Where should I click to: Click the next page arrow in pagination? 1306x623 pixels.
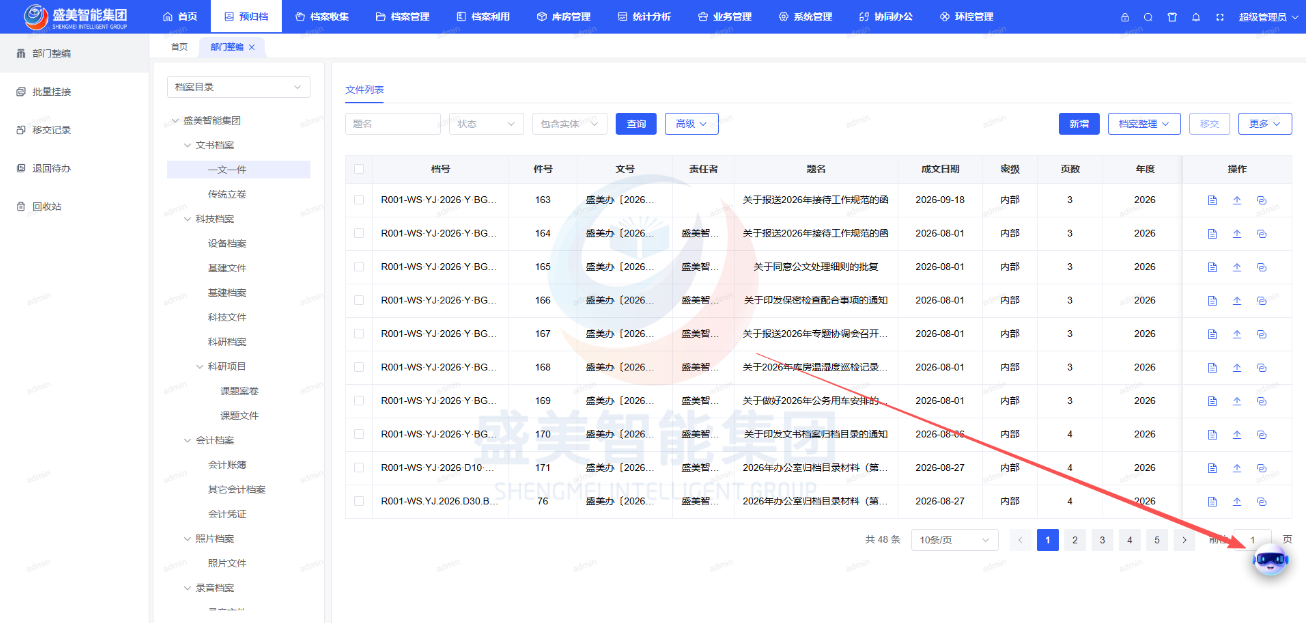point(1184,540)
